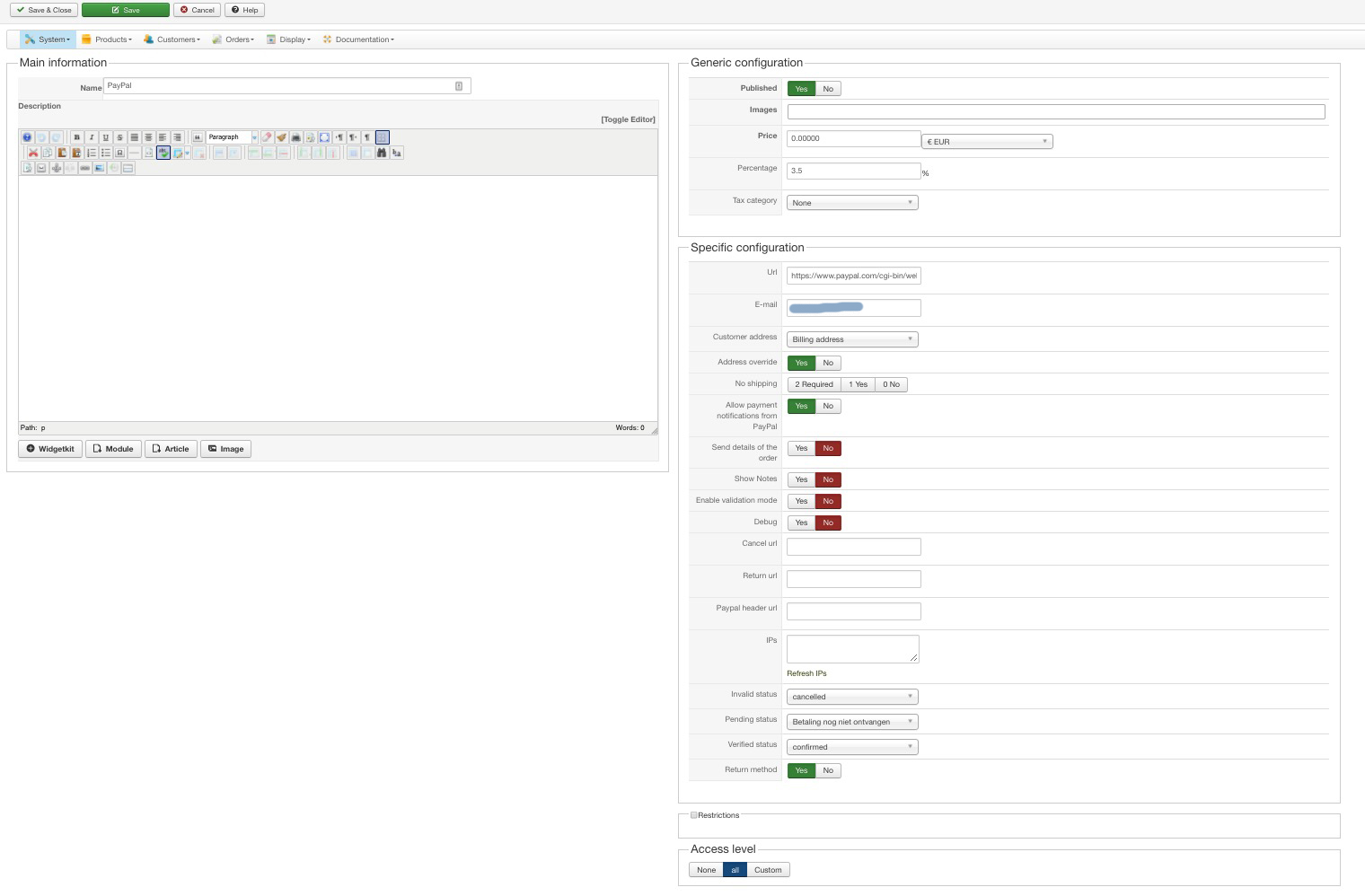
Task: Apply strikethrough formatting in the editor
Action: click(x=120, y=137)
